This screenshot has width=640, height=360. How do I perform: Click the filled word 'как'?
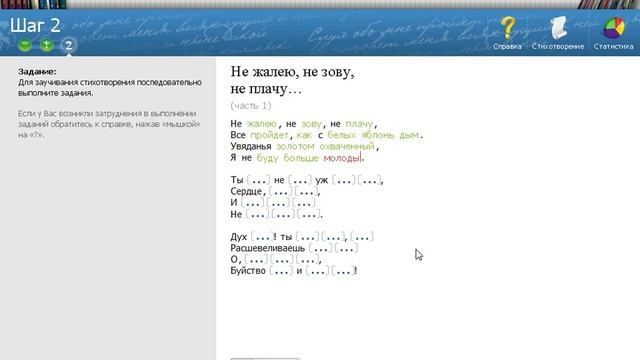tap(304, 135)
